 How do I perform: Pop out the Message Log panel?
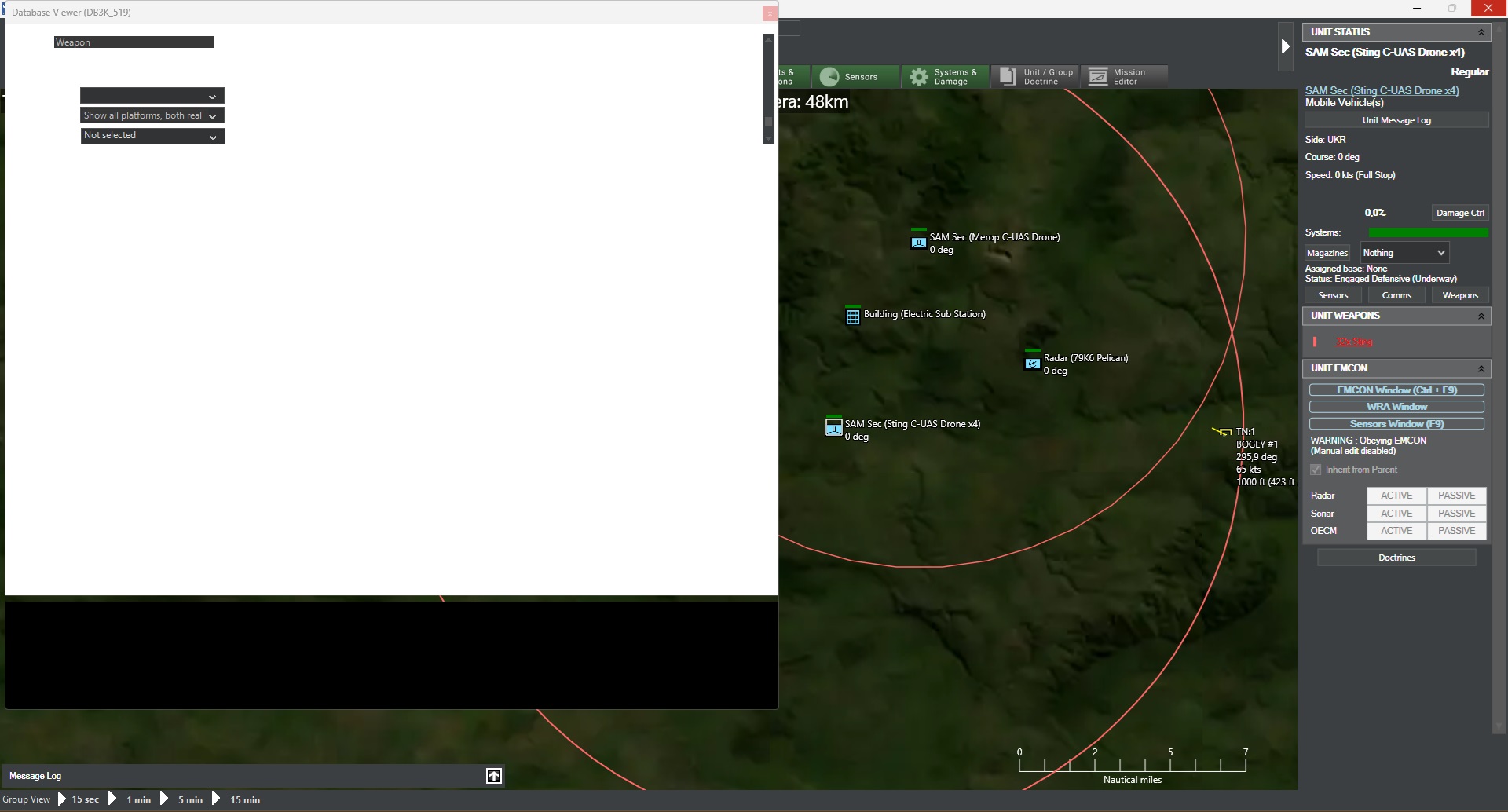tap(494, 776)
